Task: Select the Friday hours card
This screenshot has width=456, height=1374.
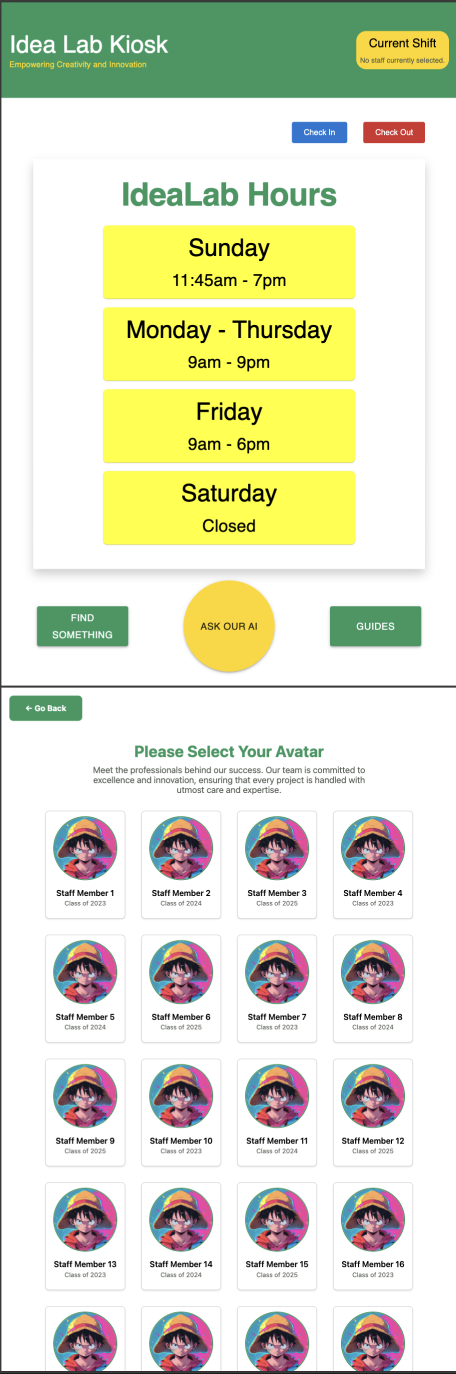Action: [229, 426]
